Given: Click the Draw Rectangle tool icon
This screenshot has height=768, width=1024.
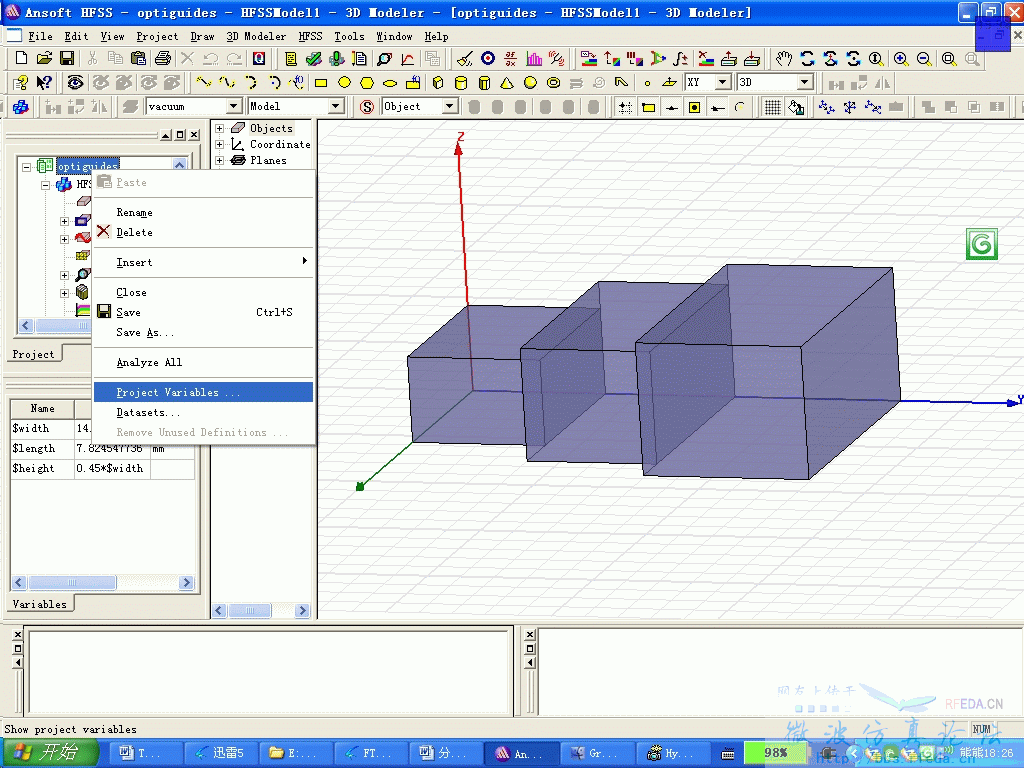Looking at the screenshot, I should click(x=321, y=83).
